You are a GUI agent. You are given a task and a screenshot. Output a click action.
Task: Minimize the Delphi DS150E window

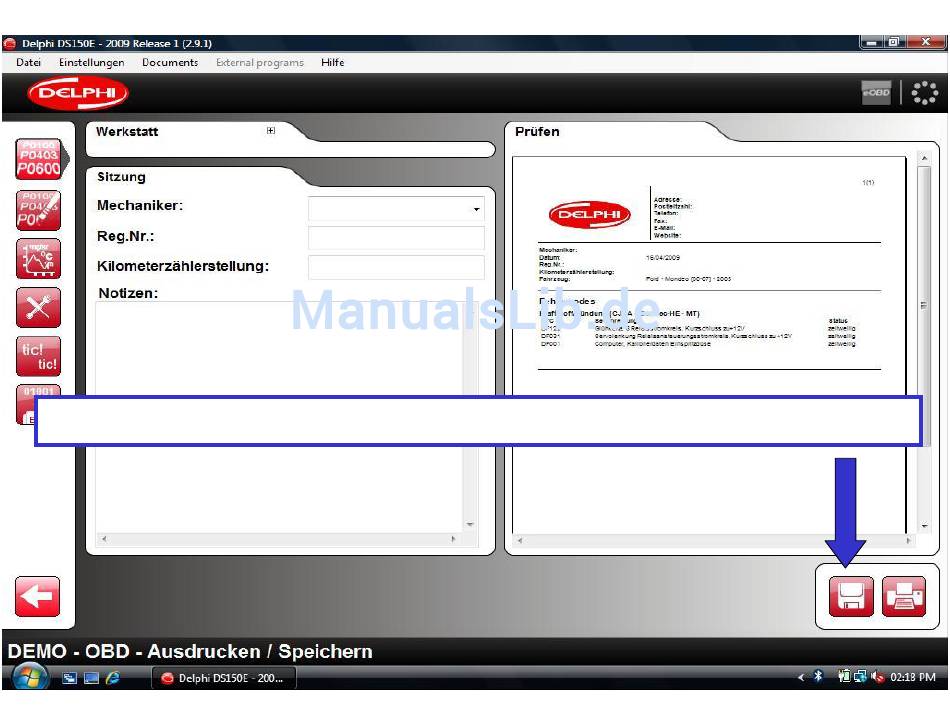tap(871, 42)
